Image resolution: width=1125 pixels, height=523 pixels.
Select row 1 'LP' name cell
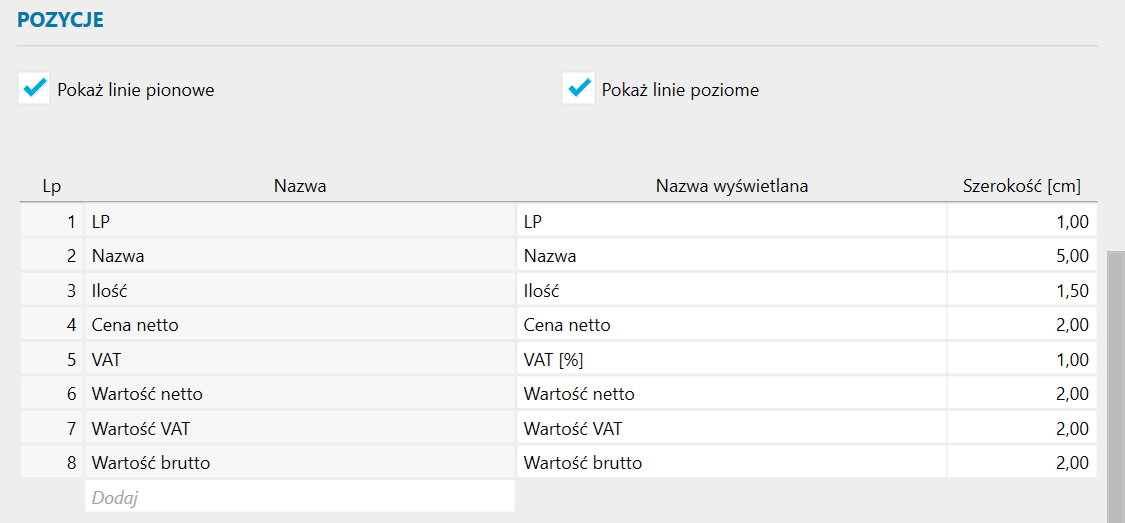[299, 221]
